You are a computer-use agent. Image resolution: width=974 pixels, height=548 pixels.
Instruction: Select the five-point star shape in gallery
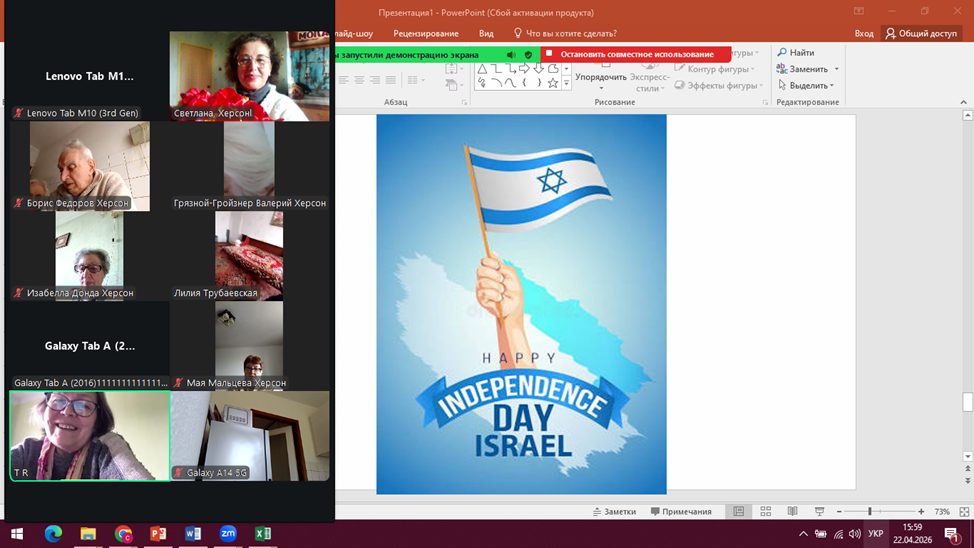pos(553,83)
